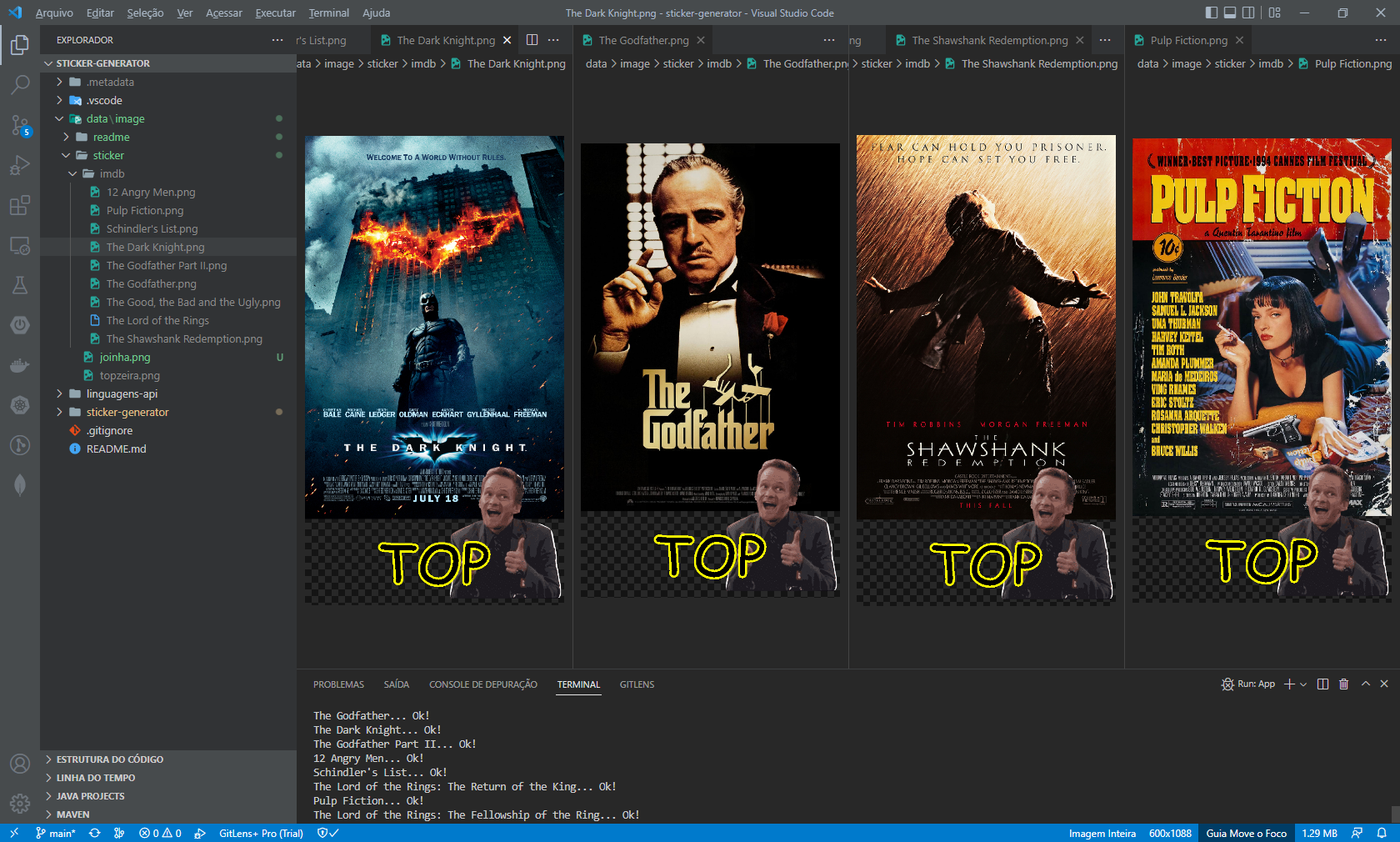Select The Godfather.png editor tab
This screenshot has height=842, width=1400.
point(643,40)
